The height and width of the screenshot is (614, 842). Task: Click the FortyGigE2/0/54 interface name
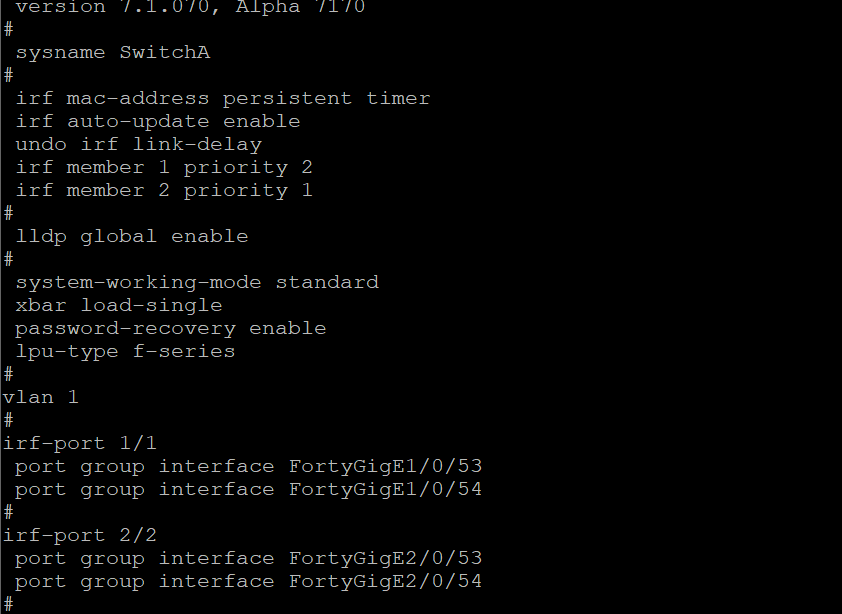point(385,581)
